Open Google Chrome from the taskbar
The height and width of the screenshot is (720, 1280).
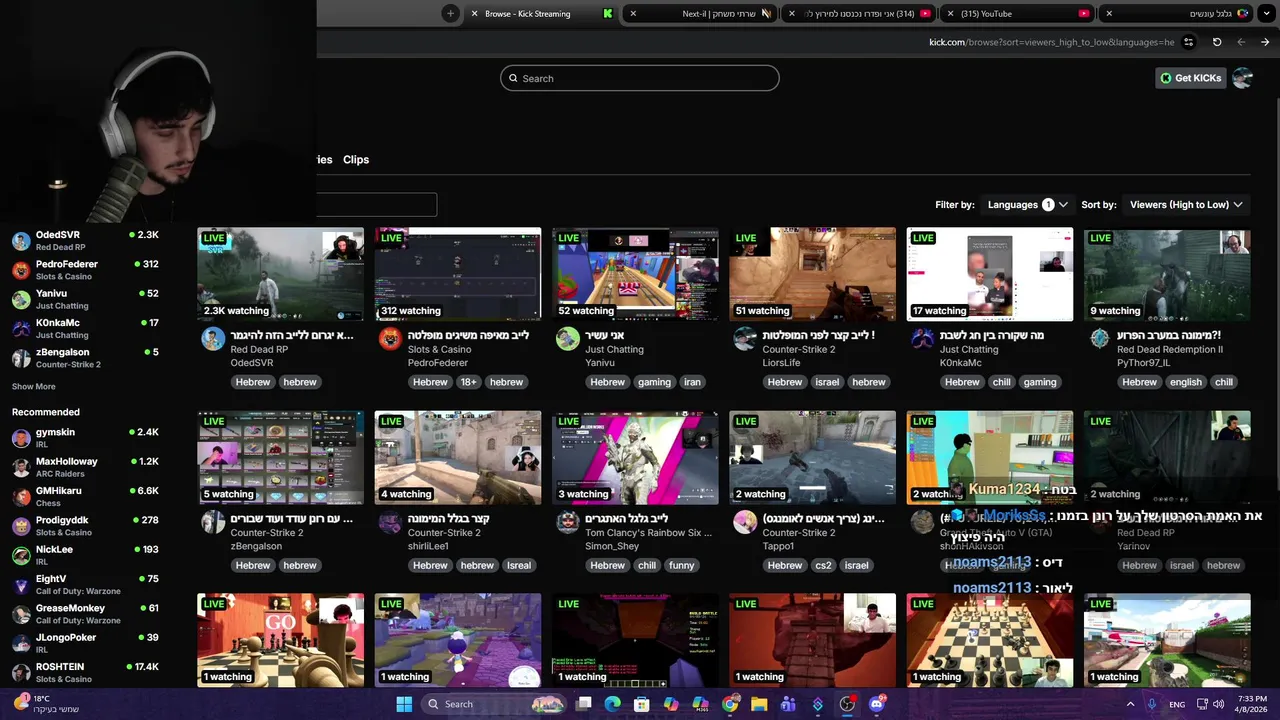(x=730, y=704)
